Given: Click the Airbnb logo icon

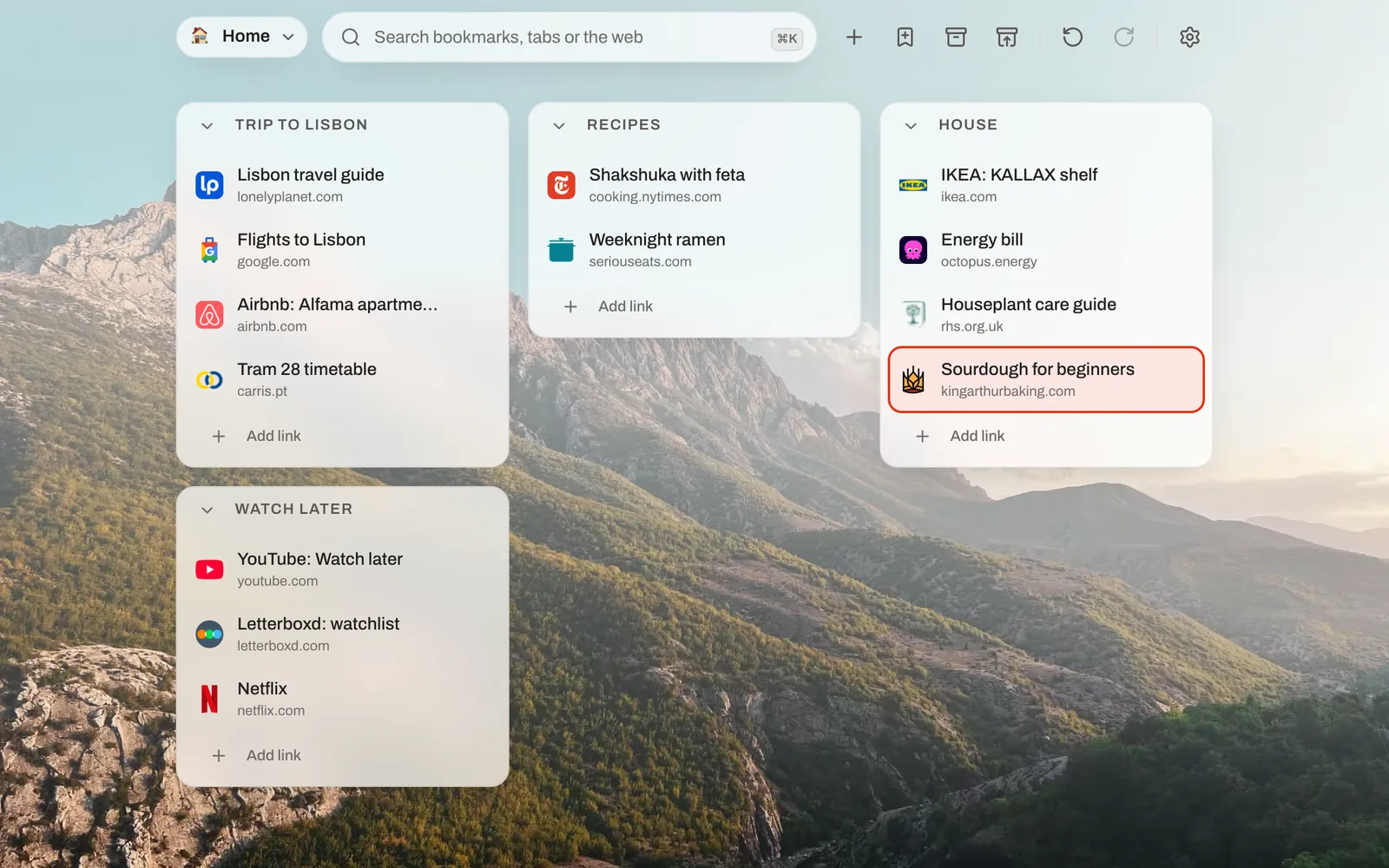Looking at the screenshot, I should coord(209,314).
